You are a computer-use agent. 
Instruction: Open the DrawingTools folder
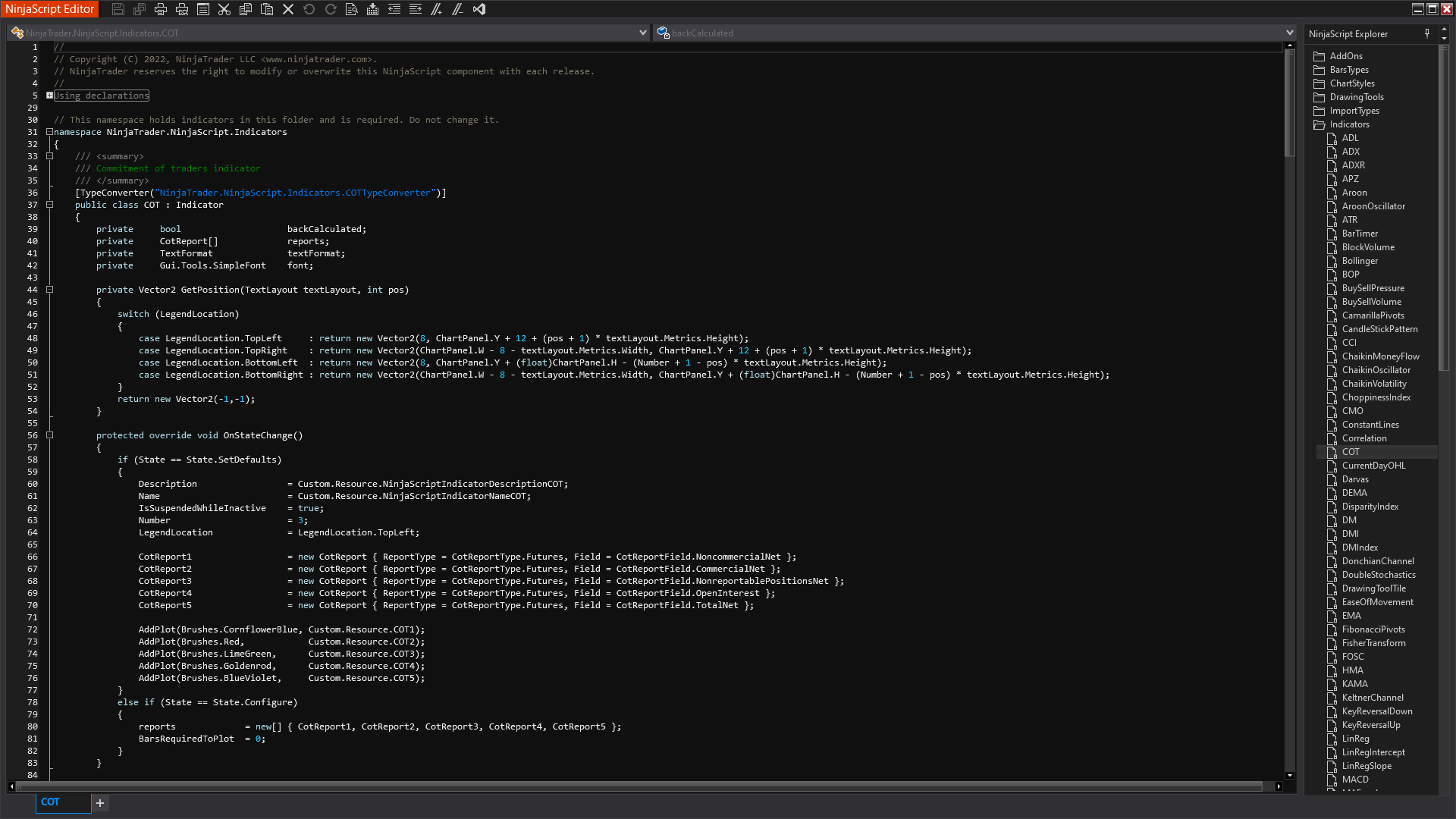pos(1356,97)
